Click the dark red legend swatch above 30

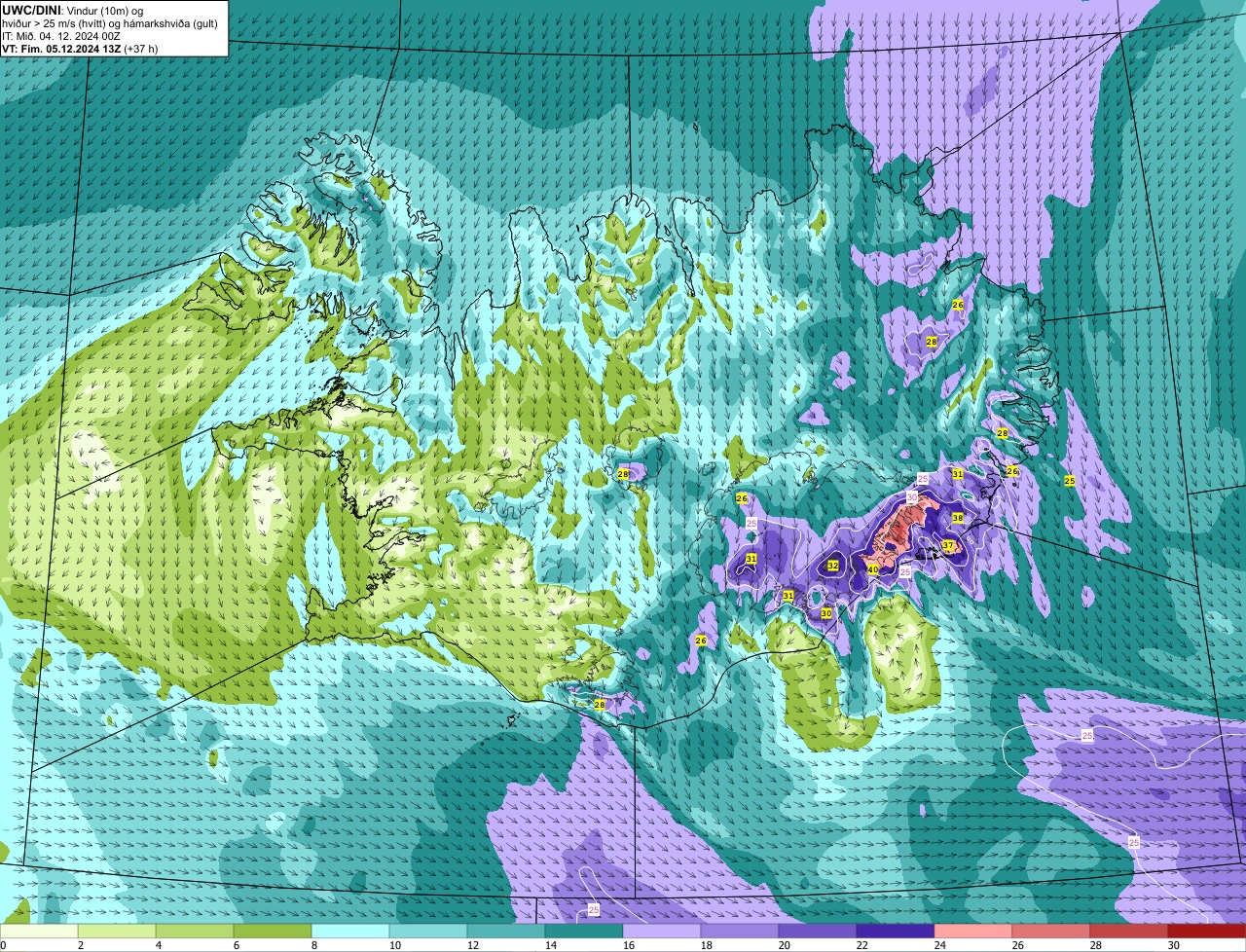(1207, 931)
